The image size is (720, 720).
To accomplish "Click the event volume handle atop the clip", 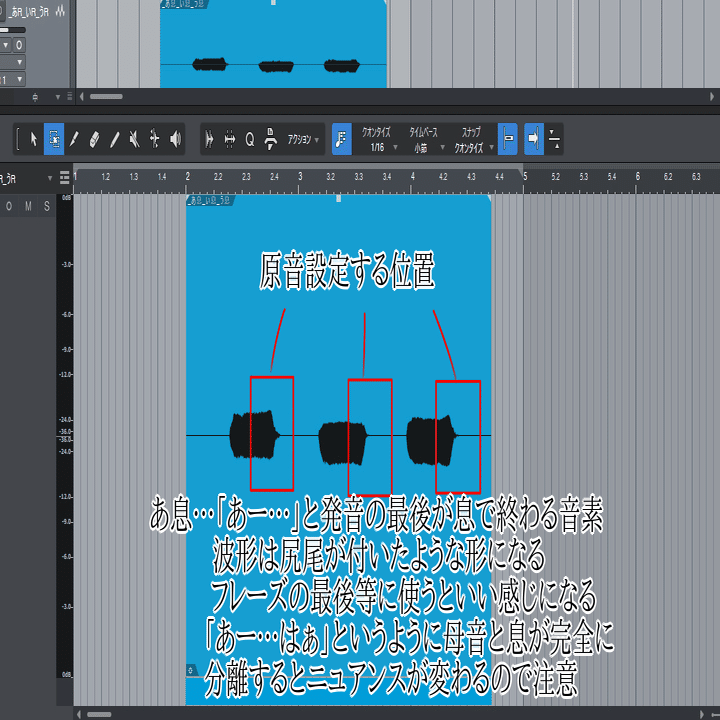I will coord(338,198).
